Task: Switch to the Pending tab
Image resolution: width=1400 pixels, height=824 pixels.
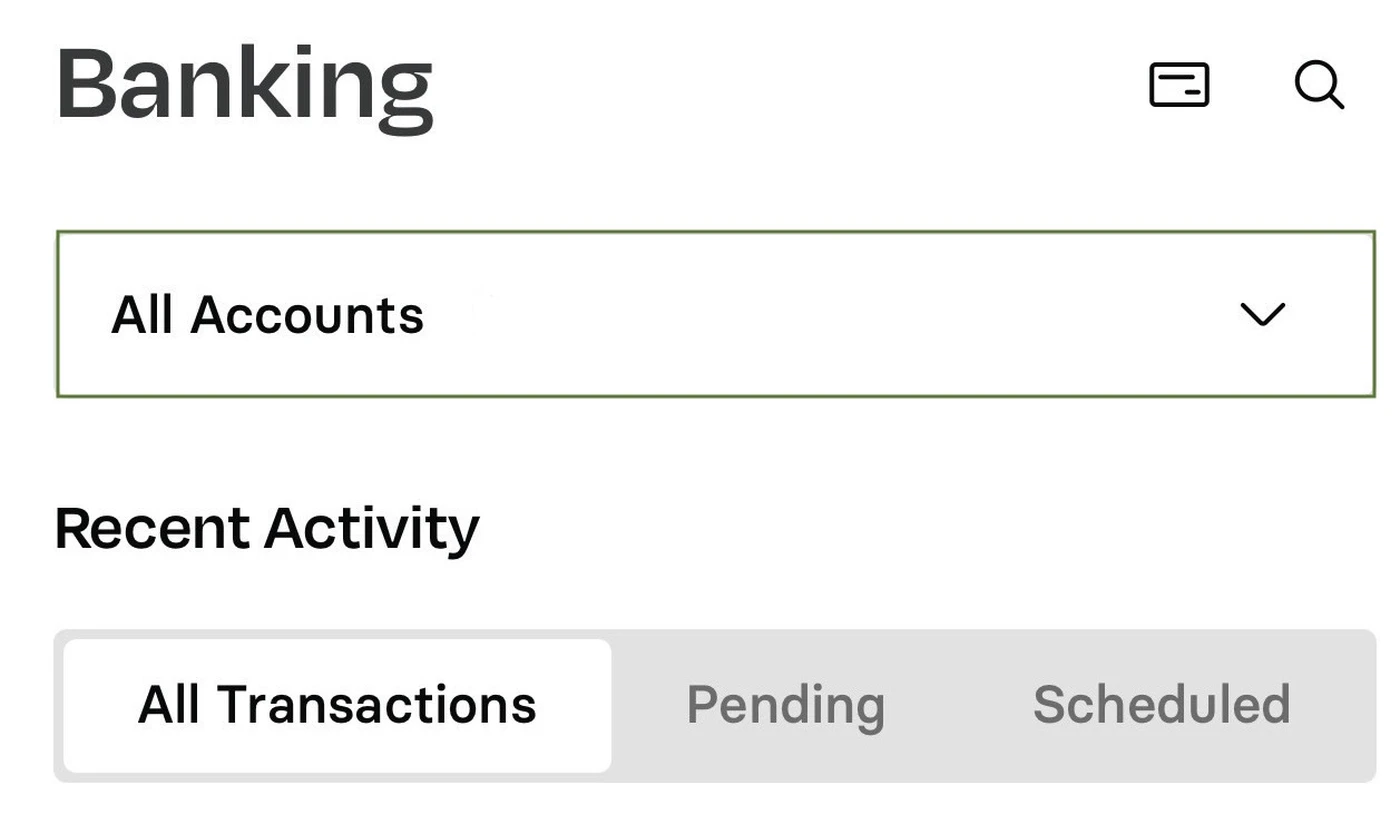Action: click(x=785, y=705)
